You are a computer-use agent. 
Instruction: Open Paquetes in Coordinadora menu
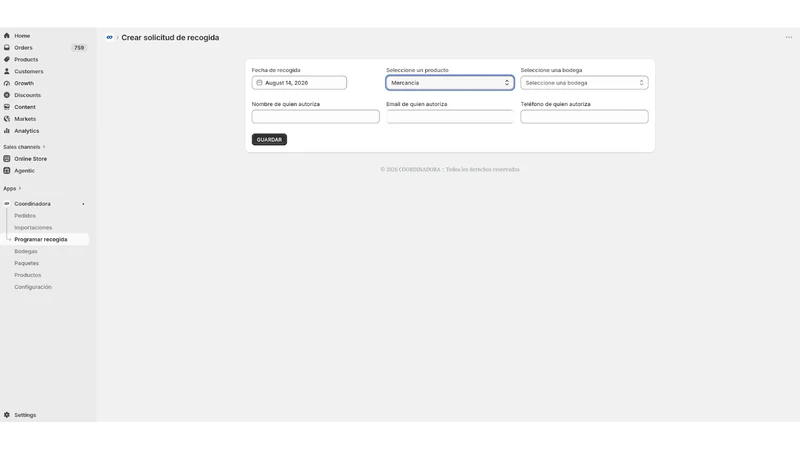point(27,263)
